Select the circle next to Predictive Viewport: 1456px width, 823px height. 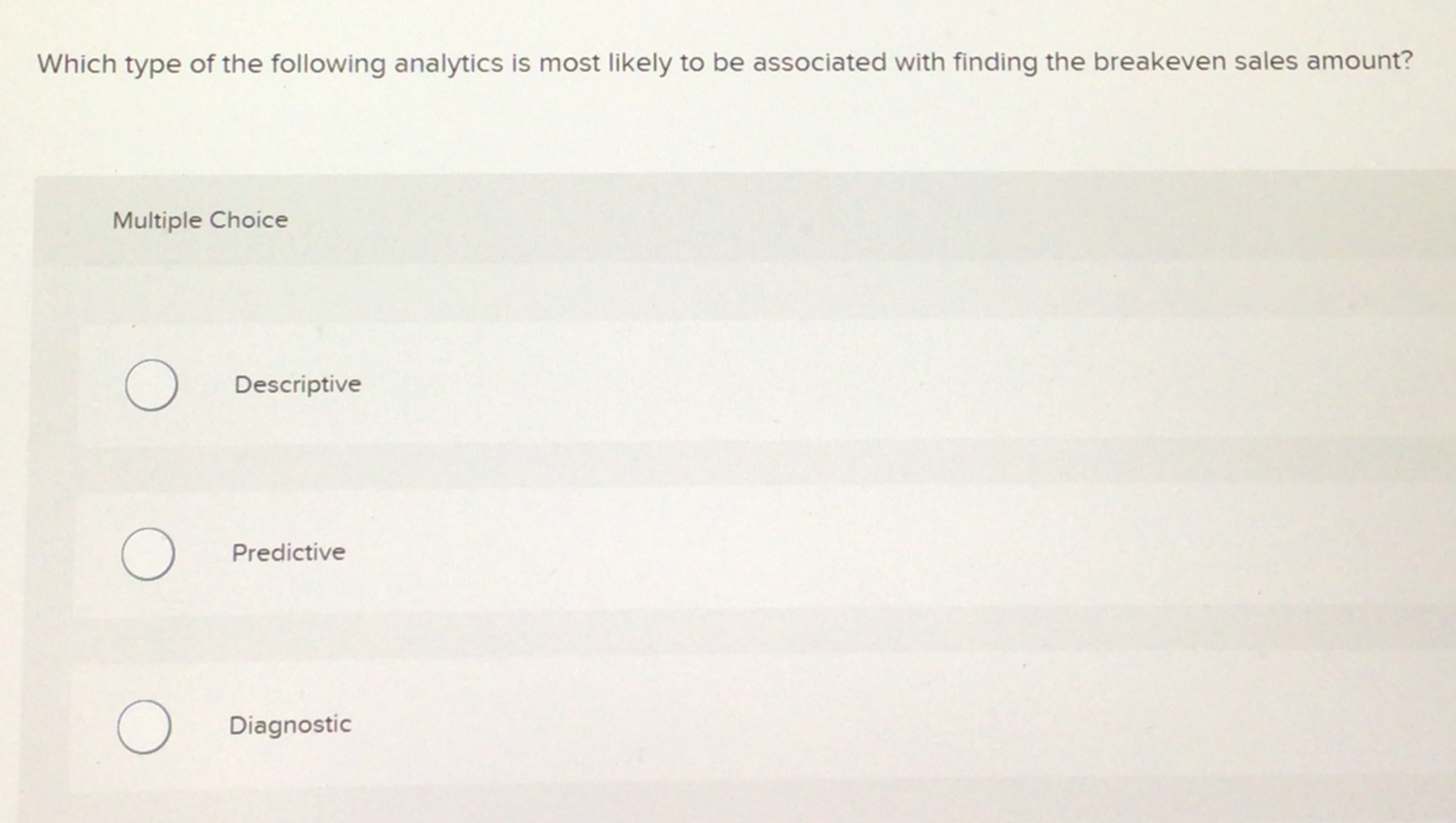point(147,554)
